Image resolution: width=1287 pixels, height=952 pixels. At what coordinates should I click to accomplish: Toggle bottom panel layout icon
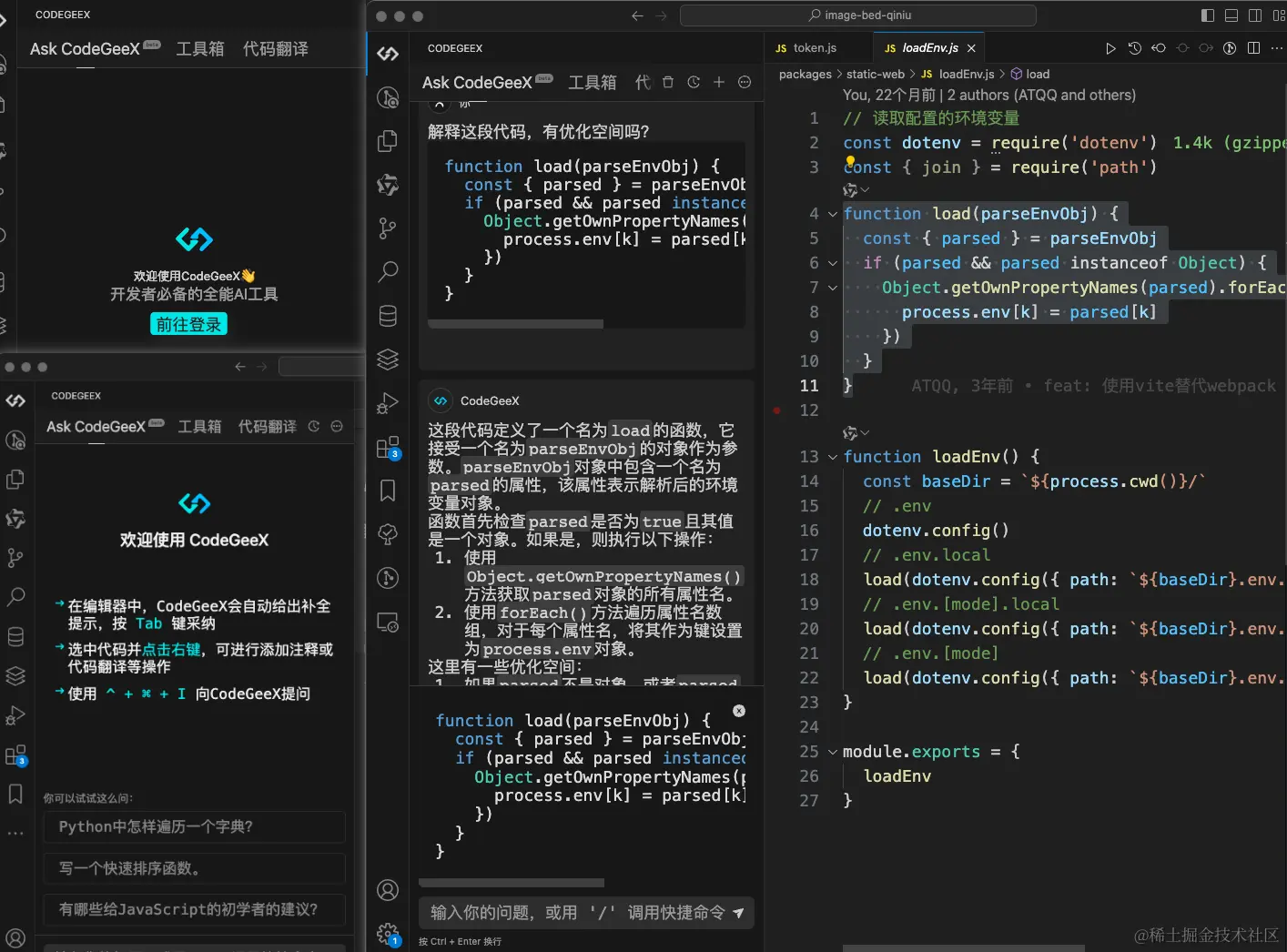(x=1231, y=15)
